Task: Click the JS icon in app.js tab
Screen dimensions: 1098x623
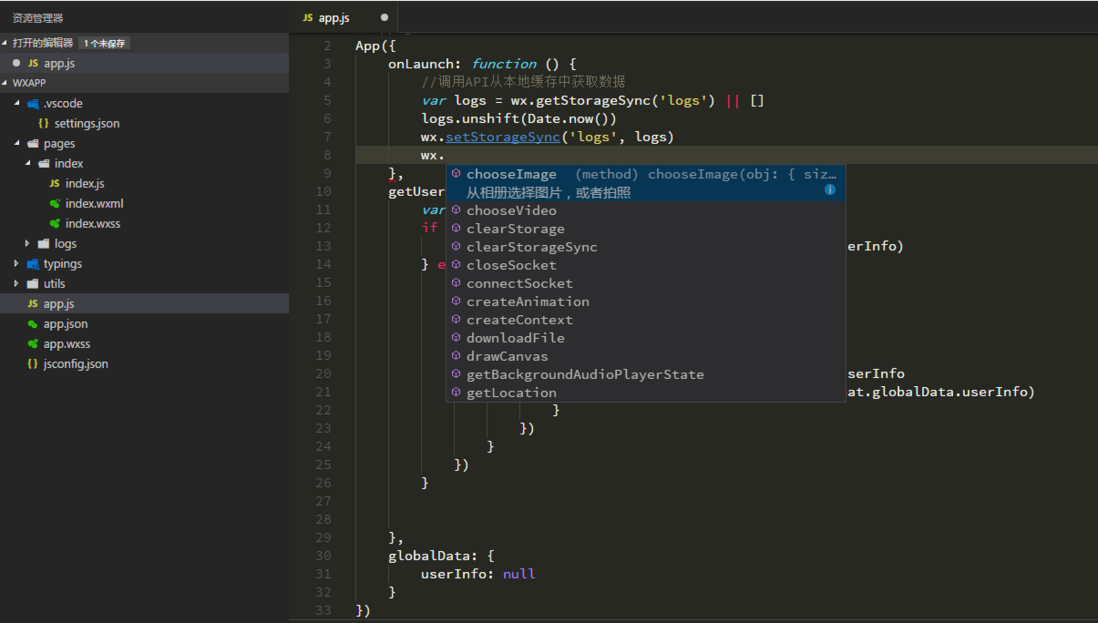Action: click(x=308, y=18)
